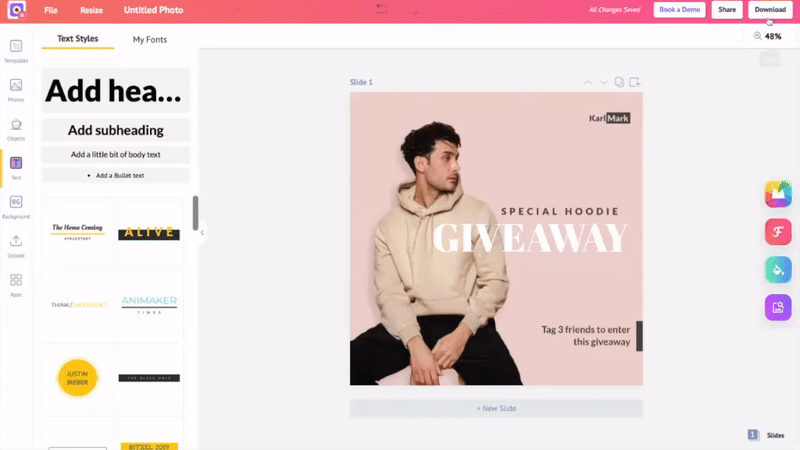Image resolution: width=800 pixels, height=450 pixels.
Task: Open the Objects panel
Action: pos(16,129)
